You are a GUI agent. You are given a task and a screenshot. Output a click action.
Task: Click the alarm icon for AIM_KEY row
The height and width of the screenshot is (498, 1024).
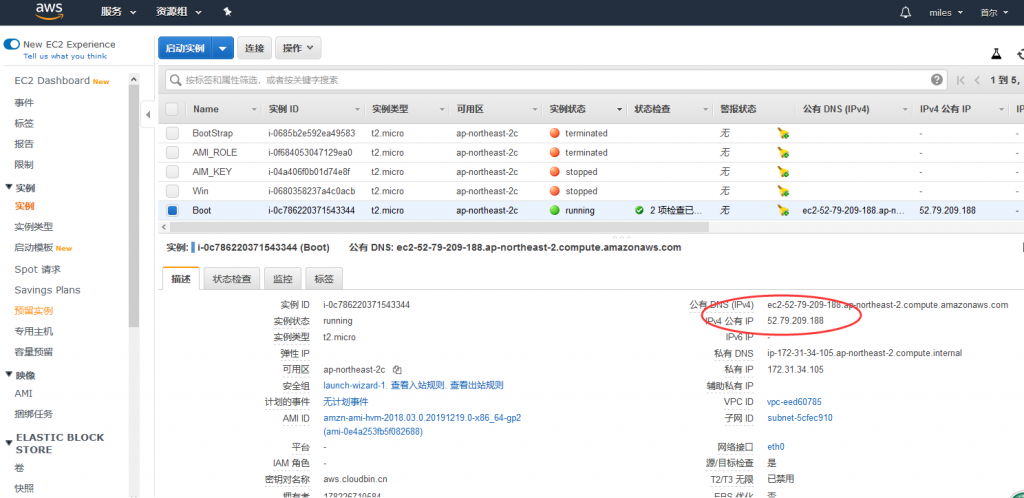[x=783, y=172]
